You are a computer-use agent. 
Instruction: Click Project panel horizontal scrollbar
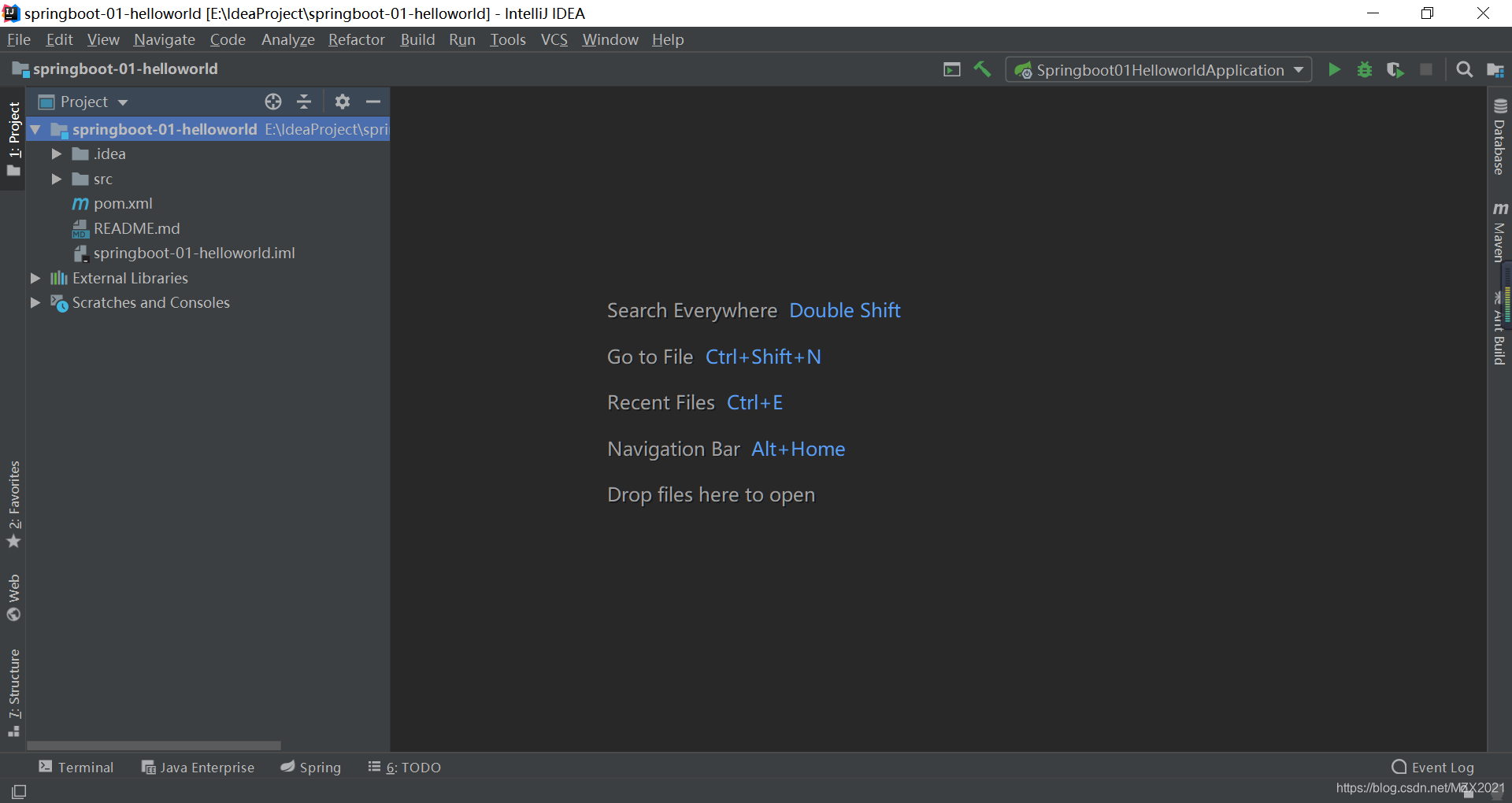(x=154, y=746)
